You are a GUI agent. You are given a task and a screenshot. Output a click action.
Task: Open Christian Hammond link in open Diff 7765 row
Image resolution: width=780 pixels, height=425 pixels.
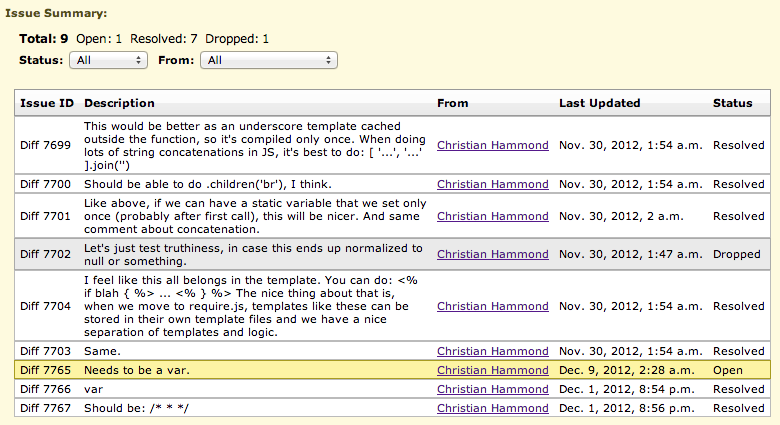492,370
